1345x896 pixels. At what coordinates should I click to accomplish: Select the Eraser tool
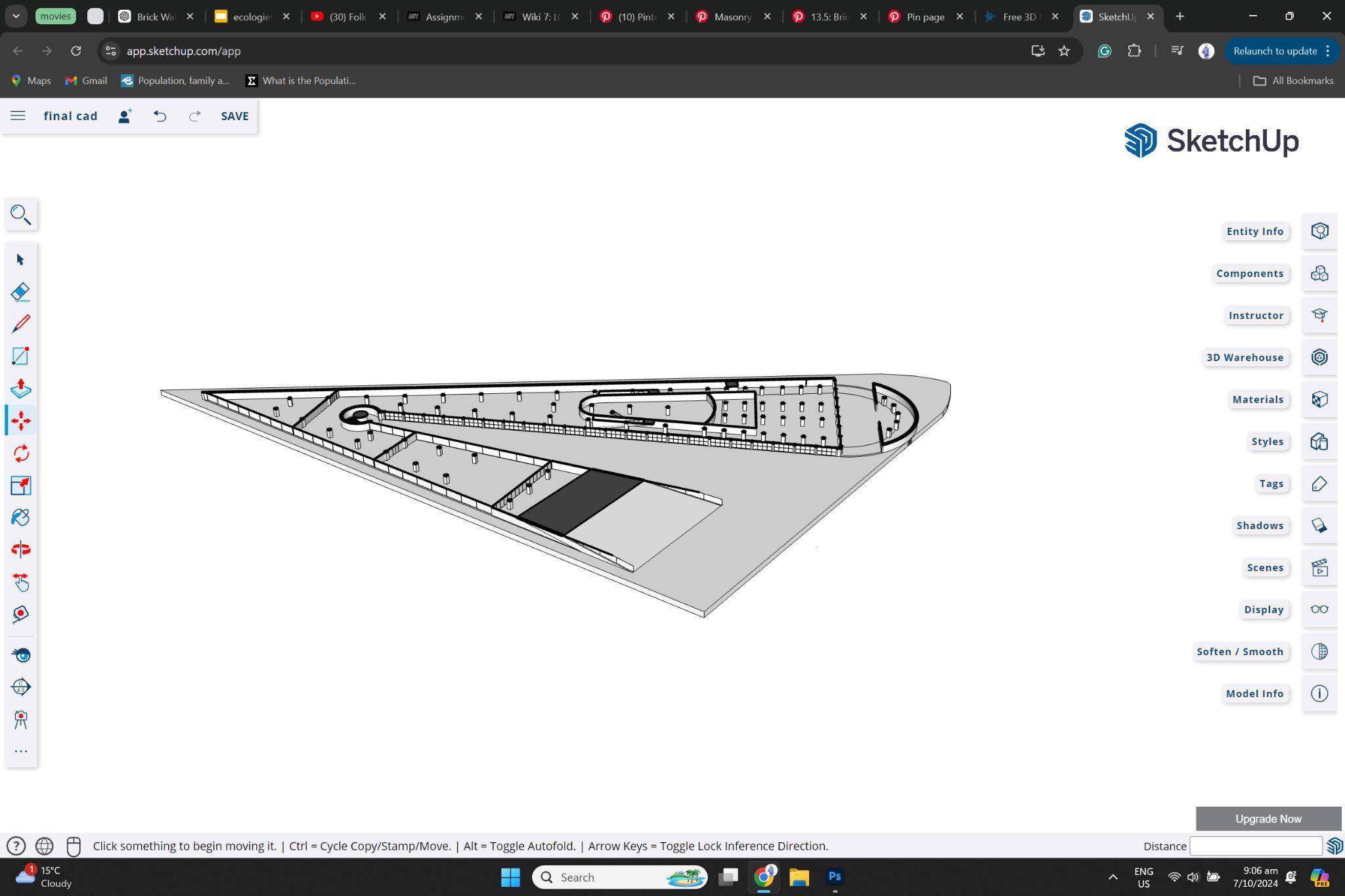[x=20, y=291]
